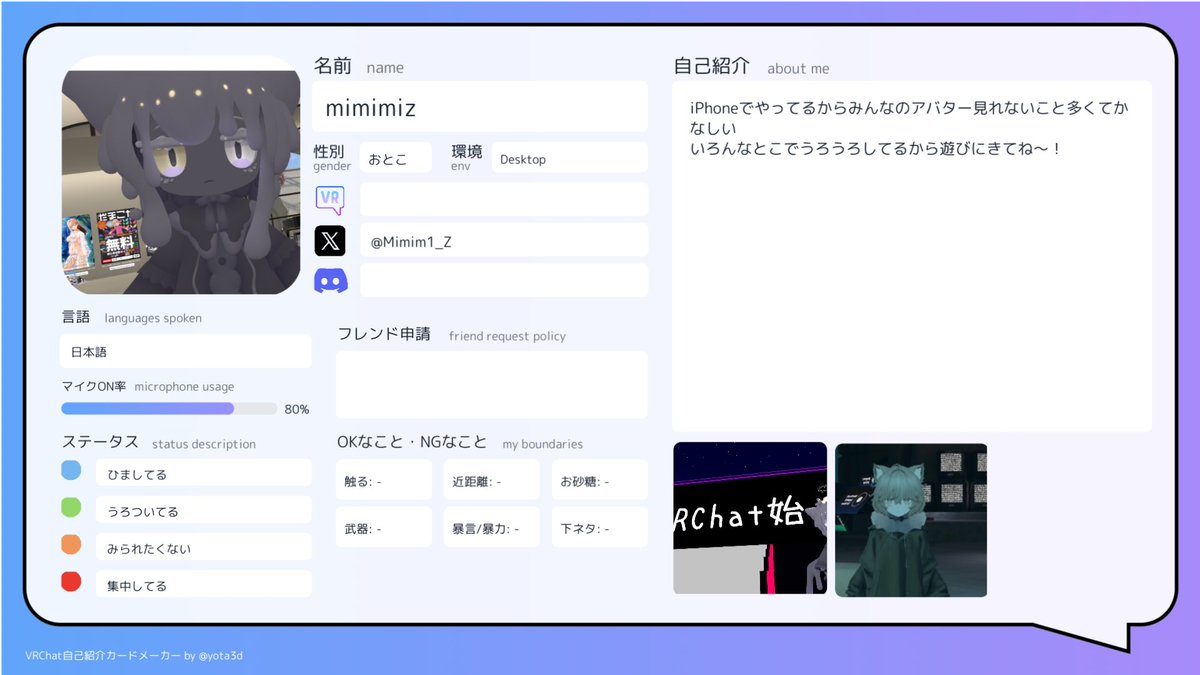Click the status field 集中してる
This screenshot has height=675, width=1200.
[204, 584]
